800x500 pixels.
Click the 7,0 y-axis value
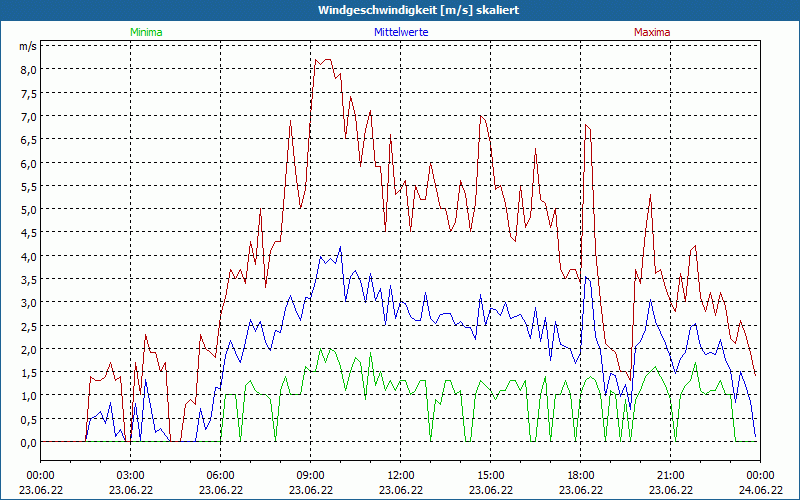pos(28,117)
